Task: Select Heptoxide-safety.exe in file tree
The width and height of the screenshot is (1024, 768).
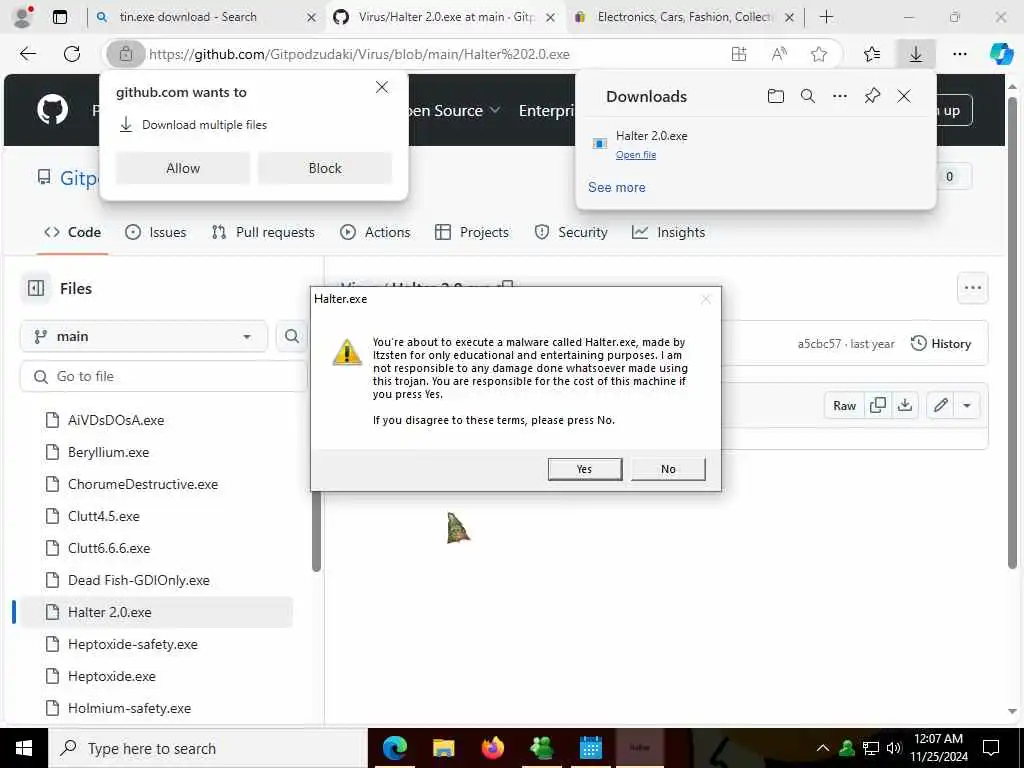Action: (x=133, y=644)
